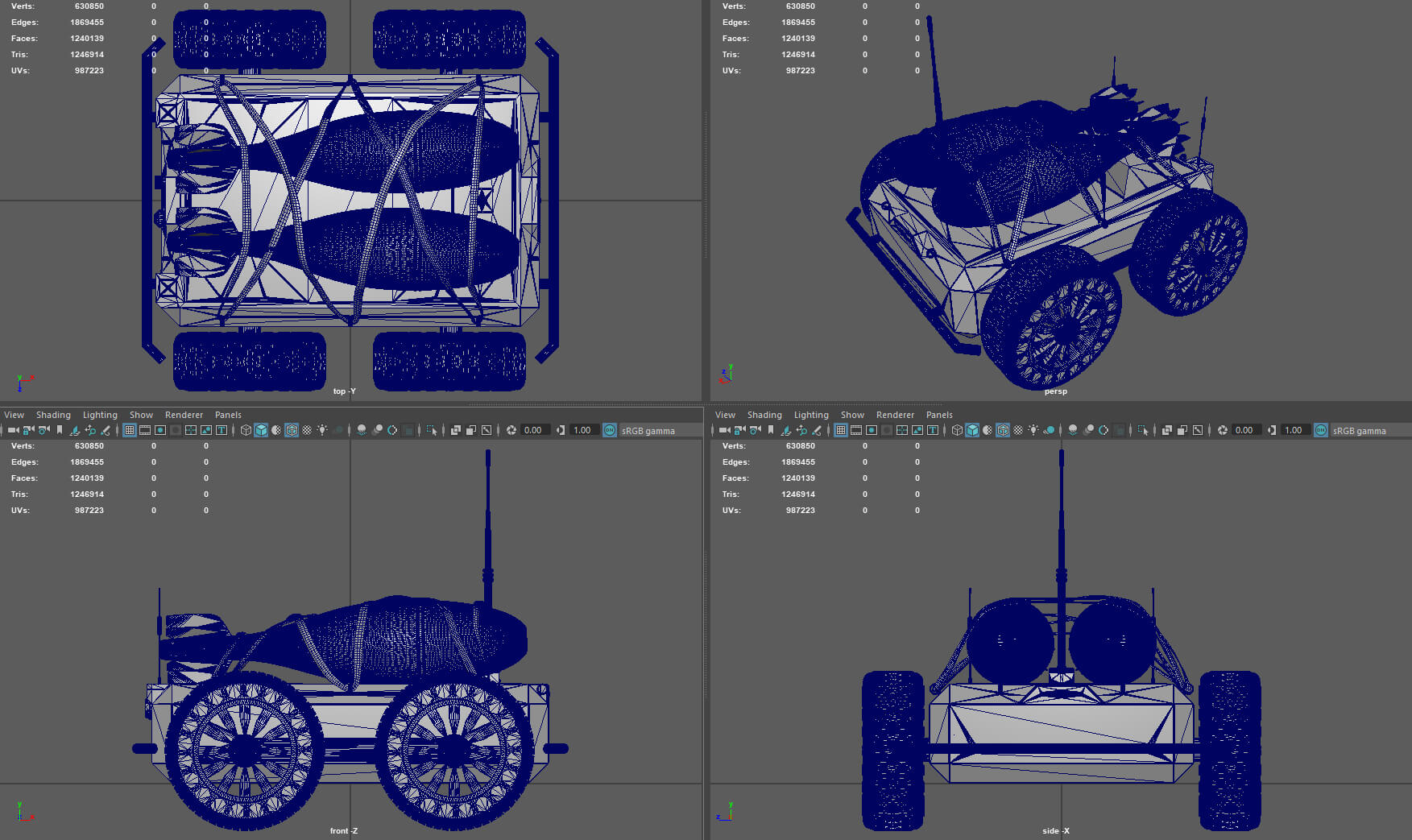Screen dimensions: 1412x840
Task: Click Image Plane icon in side view toolbar
Action: 786,430
